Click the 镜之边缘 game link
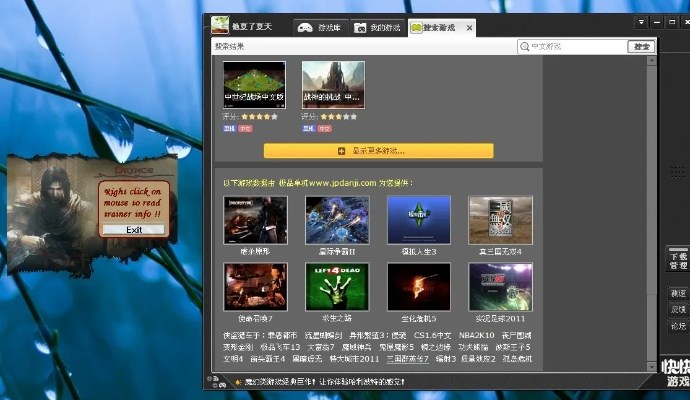Image resolution: width=690 pixels, height=400 pixels. 435,347
